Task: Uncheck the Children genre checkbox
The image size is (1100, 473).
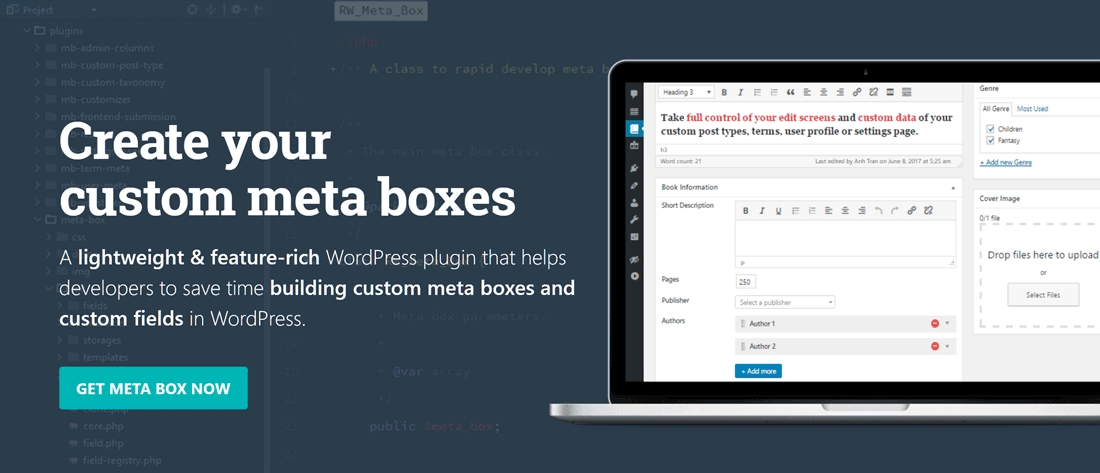Action: pyautogui.click(x=990, y=129)
